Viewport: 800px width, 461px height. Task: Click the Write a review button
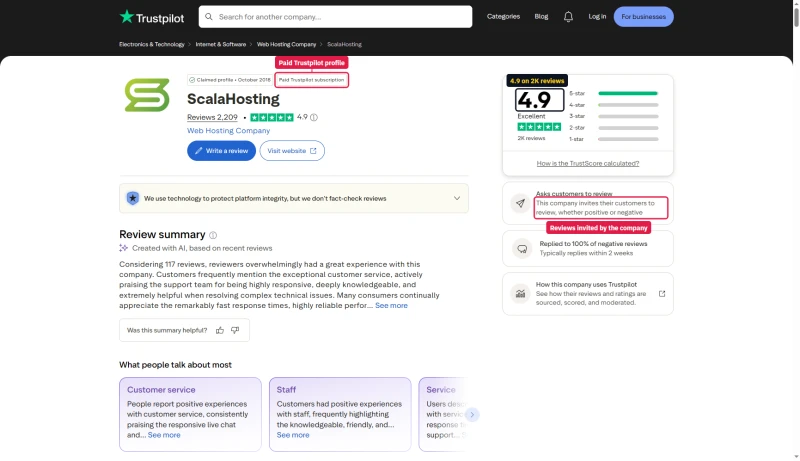pos(221,151)
